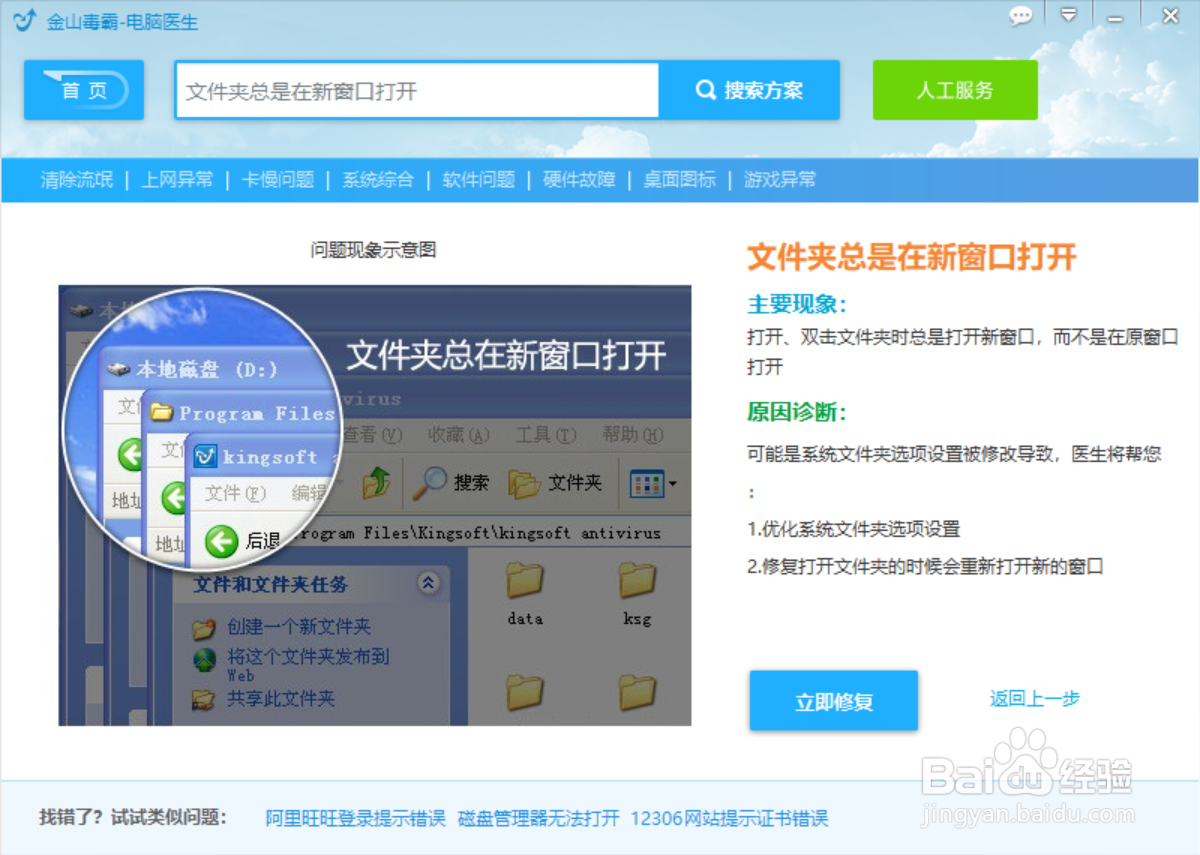The image size is (1200, 855).
Task: Select 系统综合 category tab
Action: (378, 180)
